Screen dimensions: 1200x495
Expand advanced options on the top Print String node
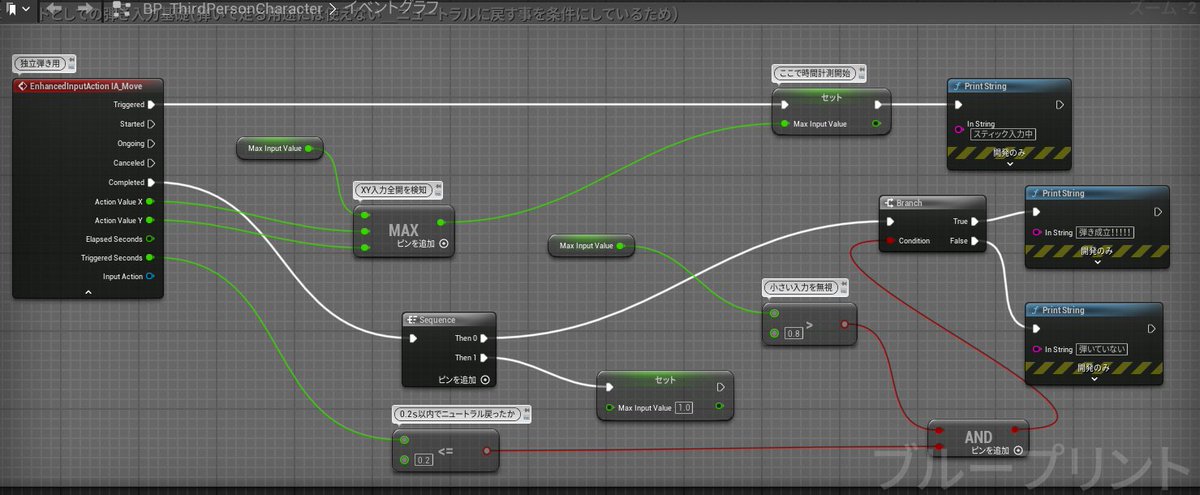coord(1008,164)
